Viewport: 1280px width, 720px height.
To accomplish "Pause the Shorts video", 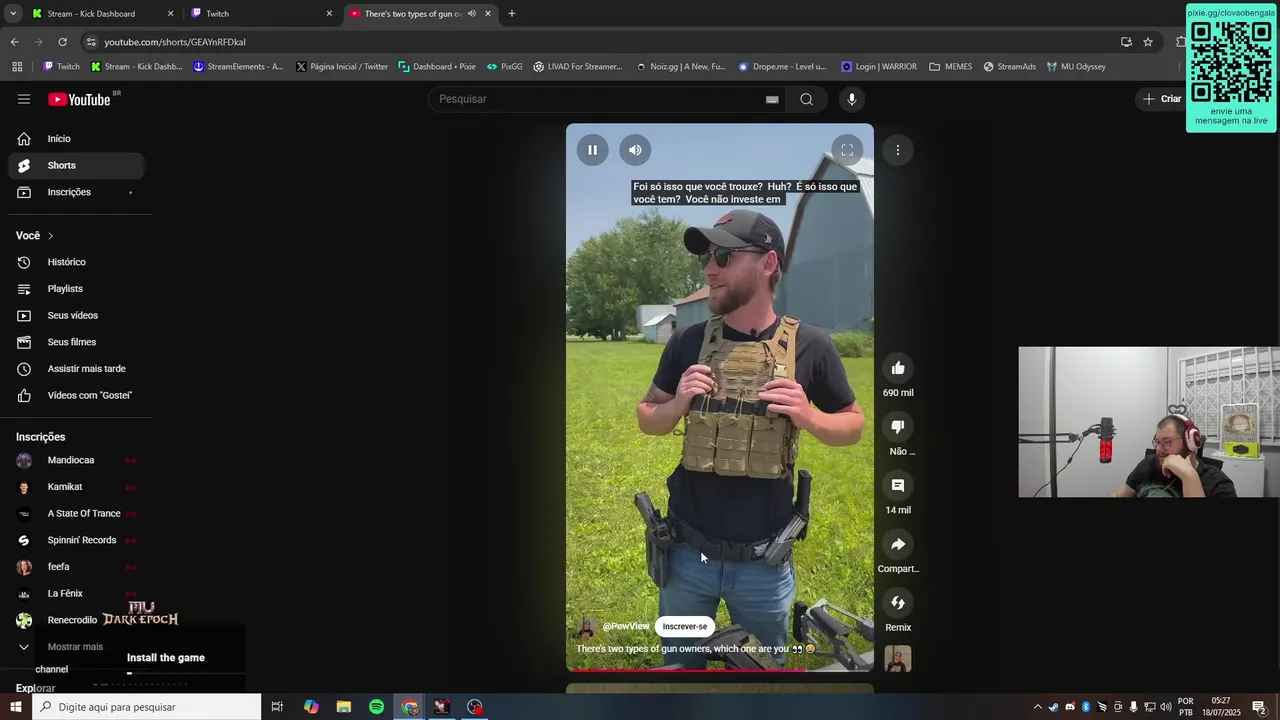I will pos(592,150).
